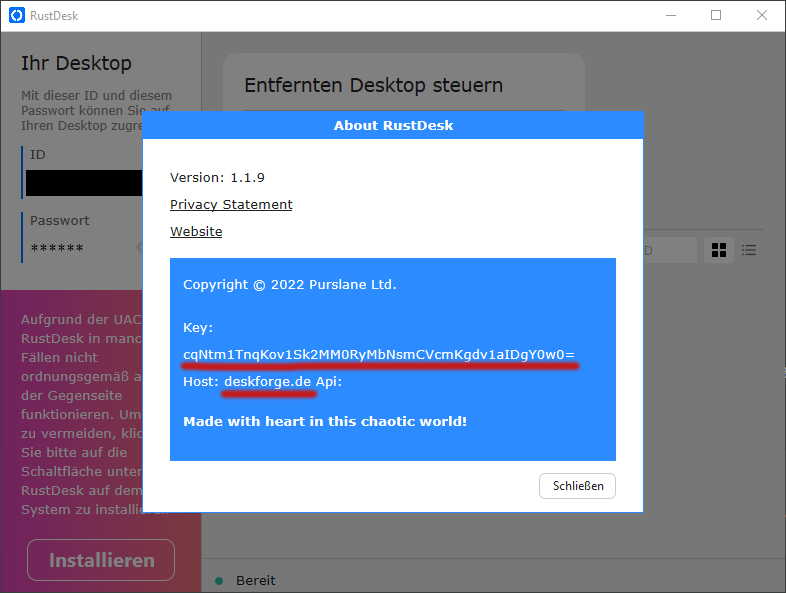
Task: Click the host deskforge.de text
Action: pyautogui.click(x=268, y=381)
